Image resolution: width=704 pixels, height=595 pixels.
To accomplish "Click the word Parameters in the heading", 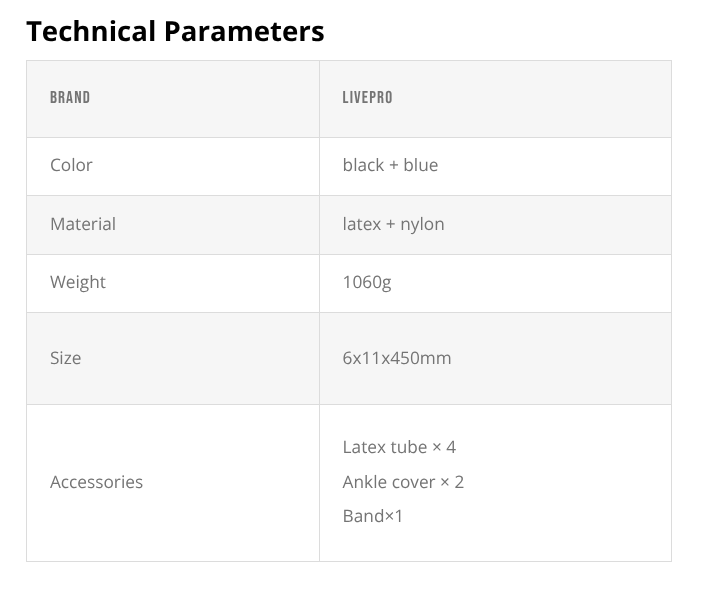I will [x=244, y=31].
